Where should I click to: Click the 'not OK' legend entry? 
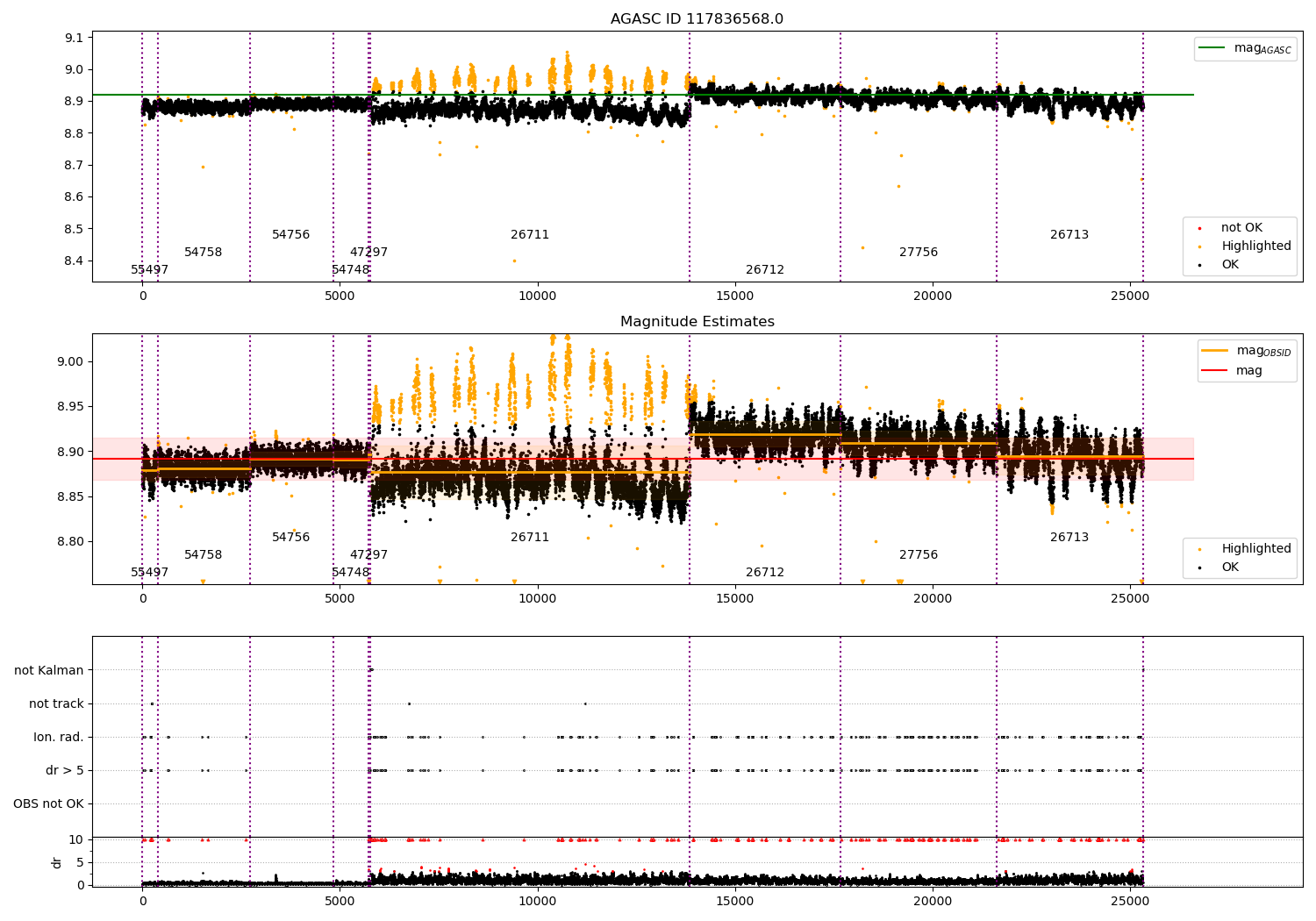[x=1241, y=228]
